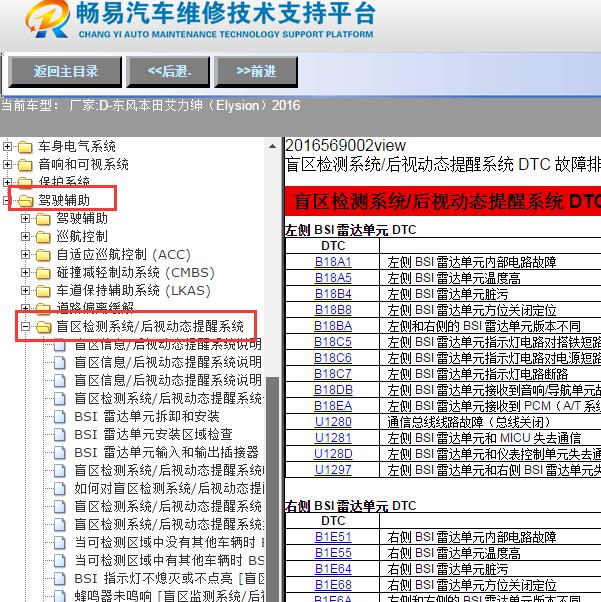Go back with the <<后退 button
601x602 pixels.
pyautogui.click(x=169, y=71)
